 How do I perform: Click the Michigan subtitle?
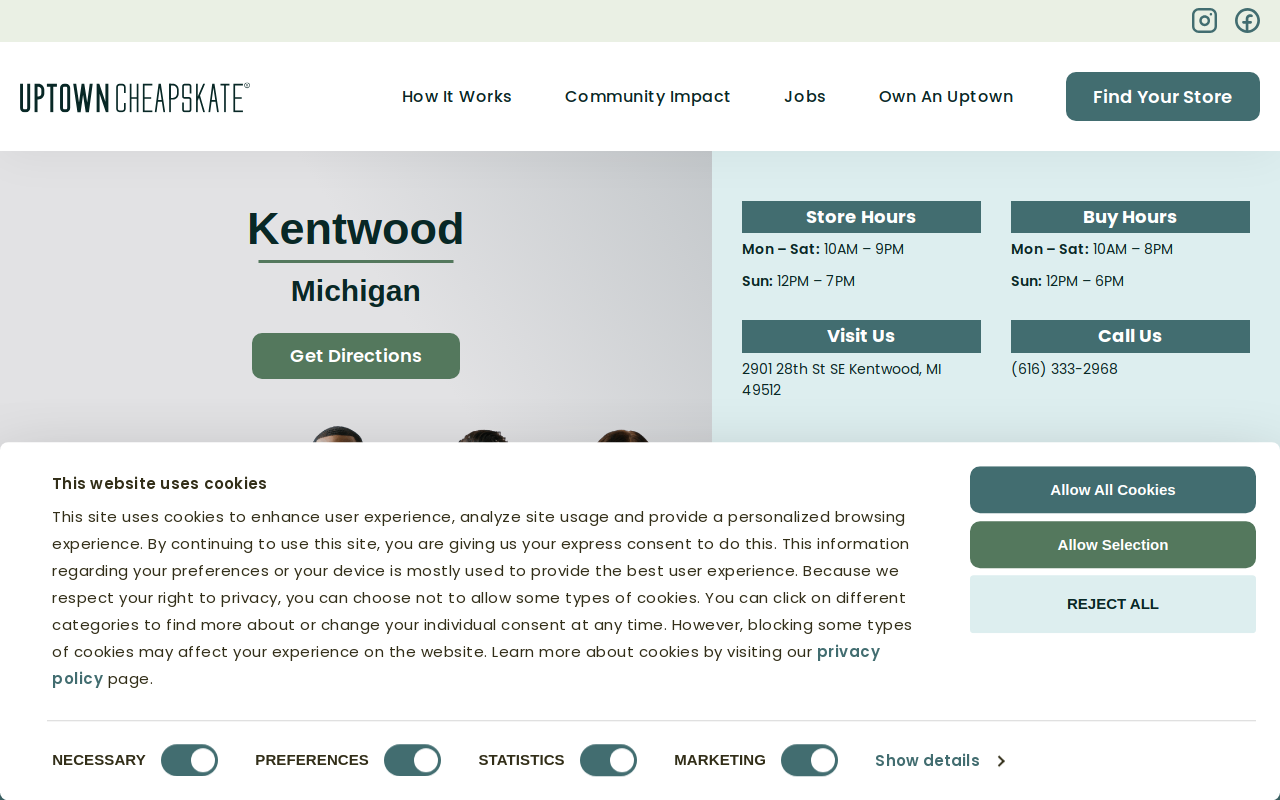[x=356, y=291]
